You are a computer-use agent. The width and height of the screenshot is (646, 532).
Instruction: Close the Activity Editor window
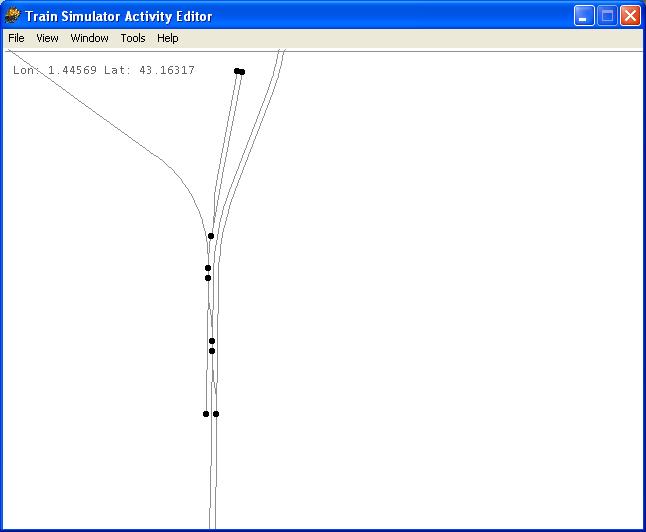630,16
